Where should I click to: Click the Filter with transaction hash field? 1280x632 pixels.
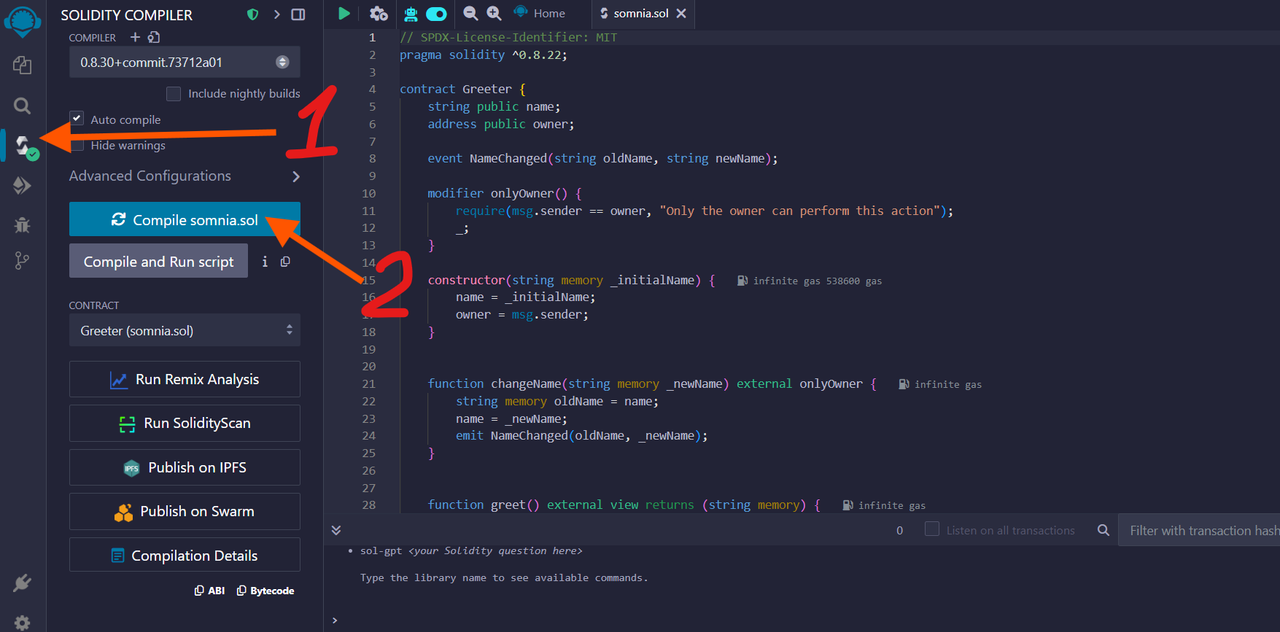point(1199,530)
